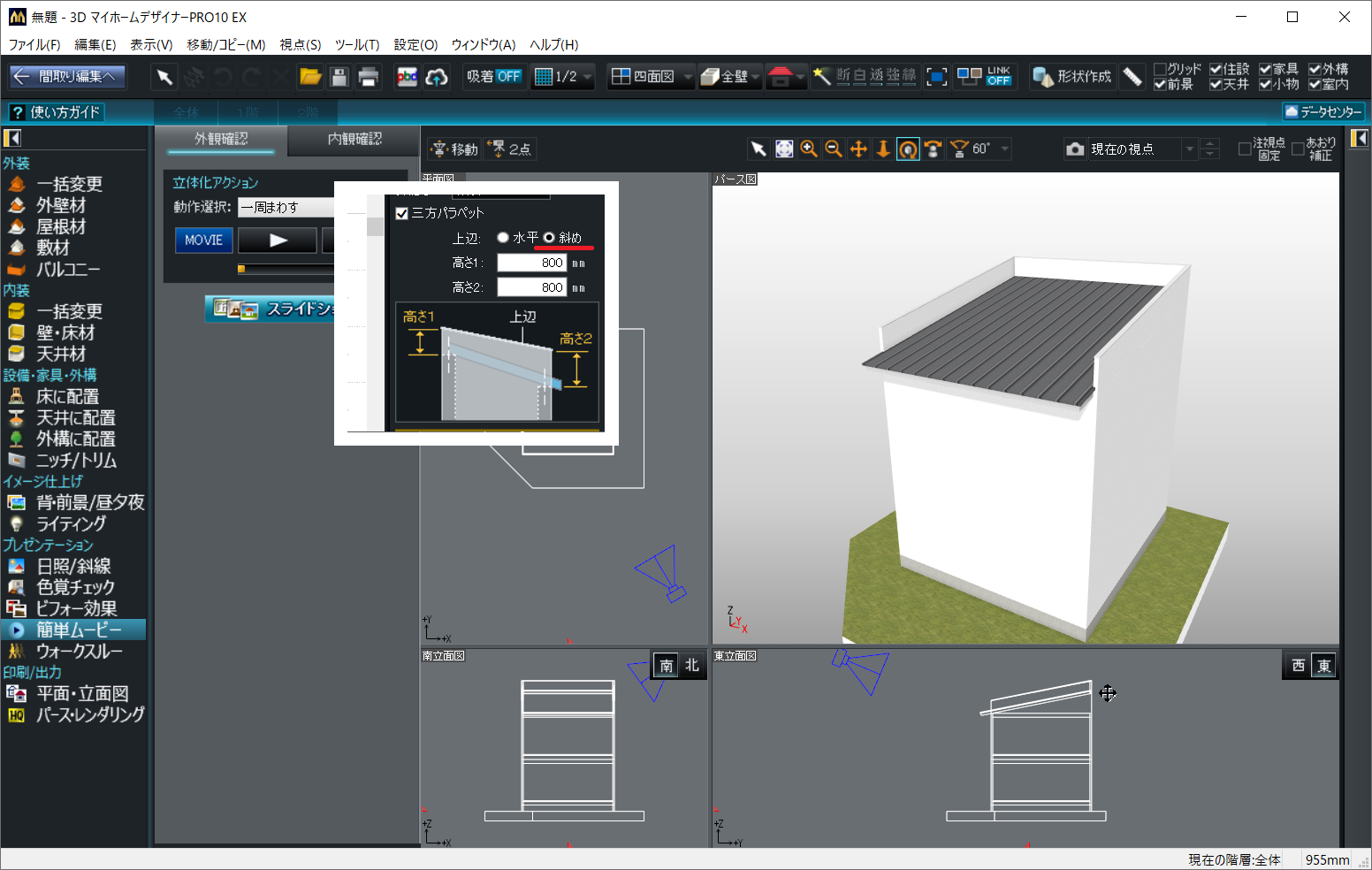Open the ファイル(F) menu
Screen dimensions: 1372x870
click(34, 45)
